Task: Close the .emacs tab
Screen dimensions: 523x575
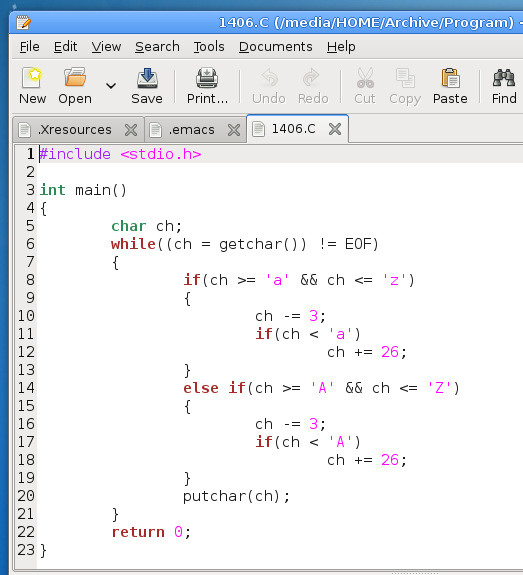Action: (234, 130)
